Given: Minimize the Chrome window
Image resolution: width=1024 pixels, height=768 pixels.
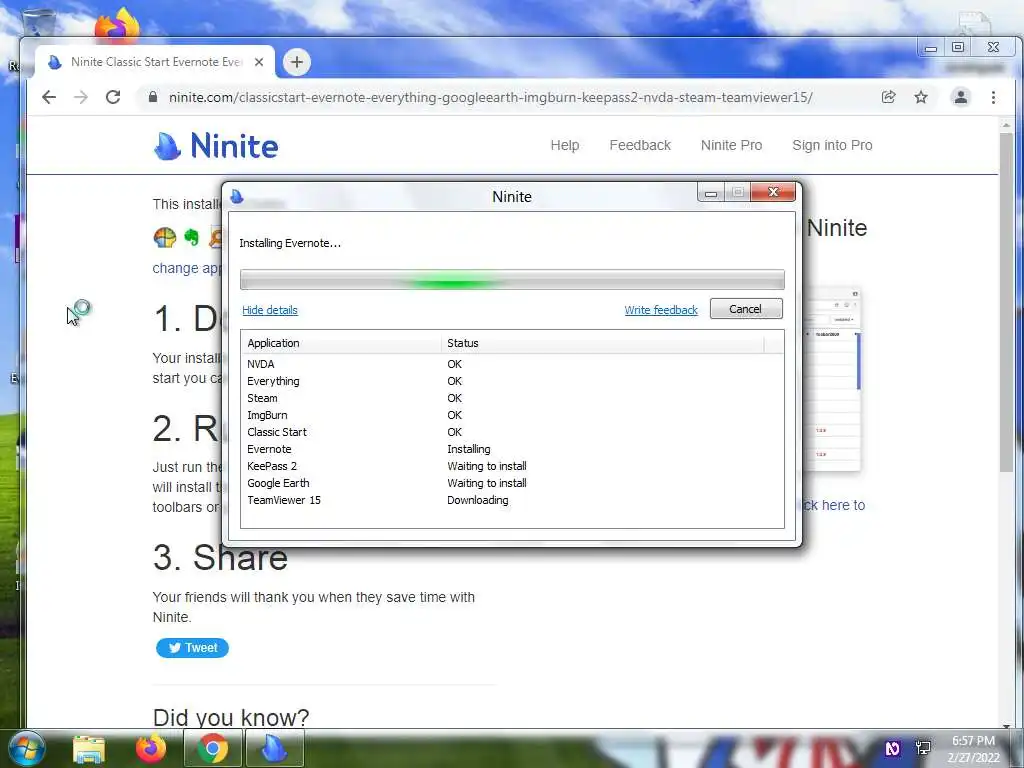Looking at the screenshot, I should pyautogui.click(x=931, y=48).
